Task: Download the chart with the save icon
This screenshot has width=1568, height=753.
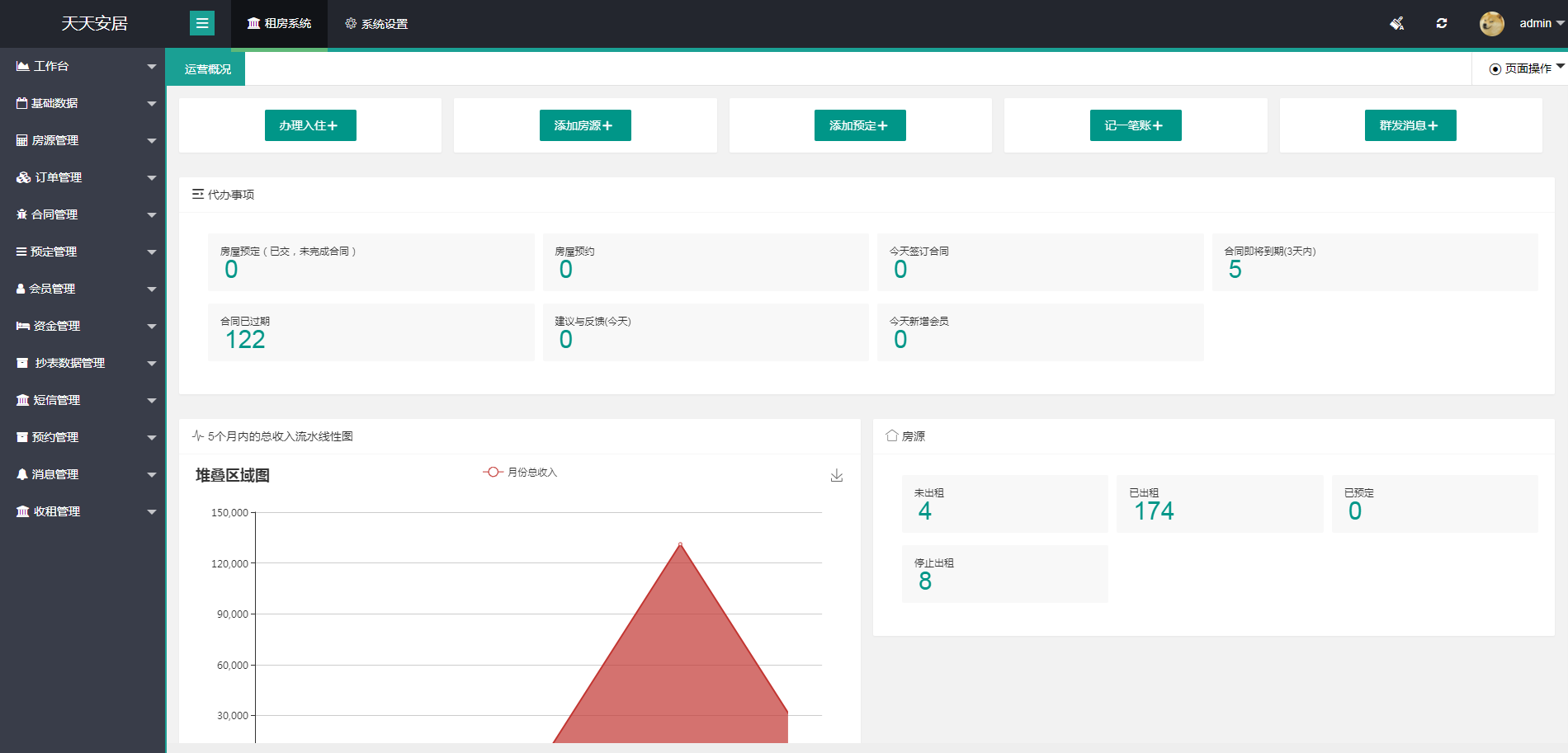Action: 837,475
